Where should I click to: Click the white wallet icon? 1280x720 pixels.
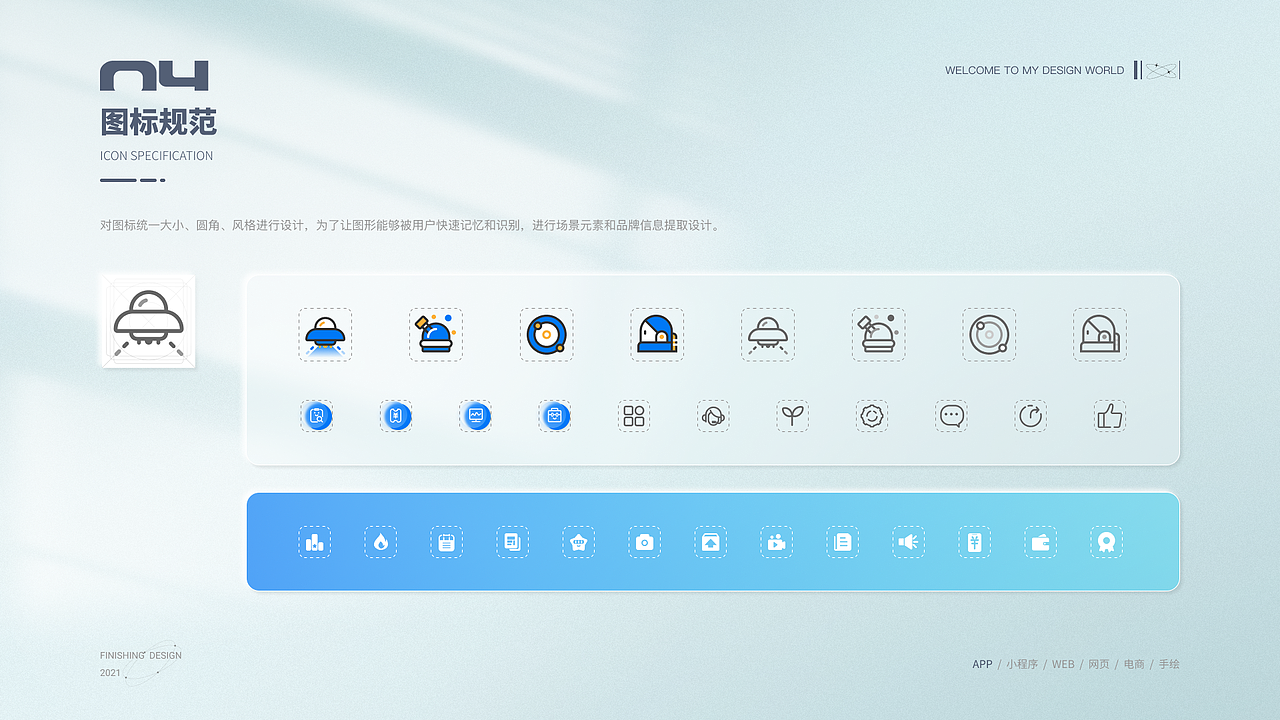click(x=1041, y=542)
